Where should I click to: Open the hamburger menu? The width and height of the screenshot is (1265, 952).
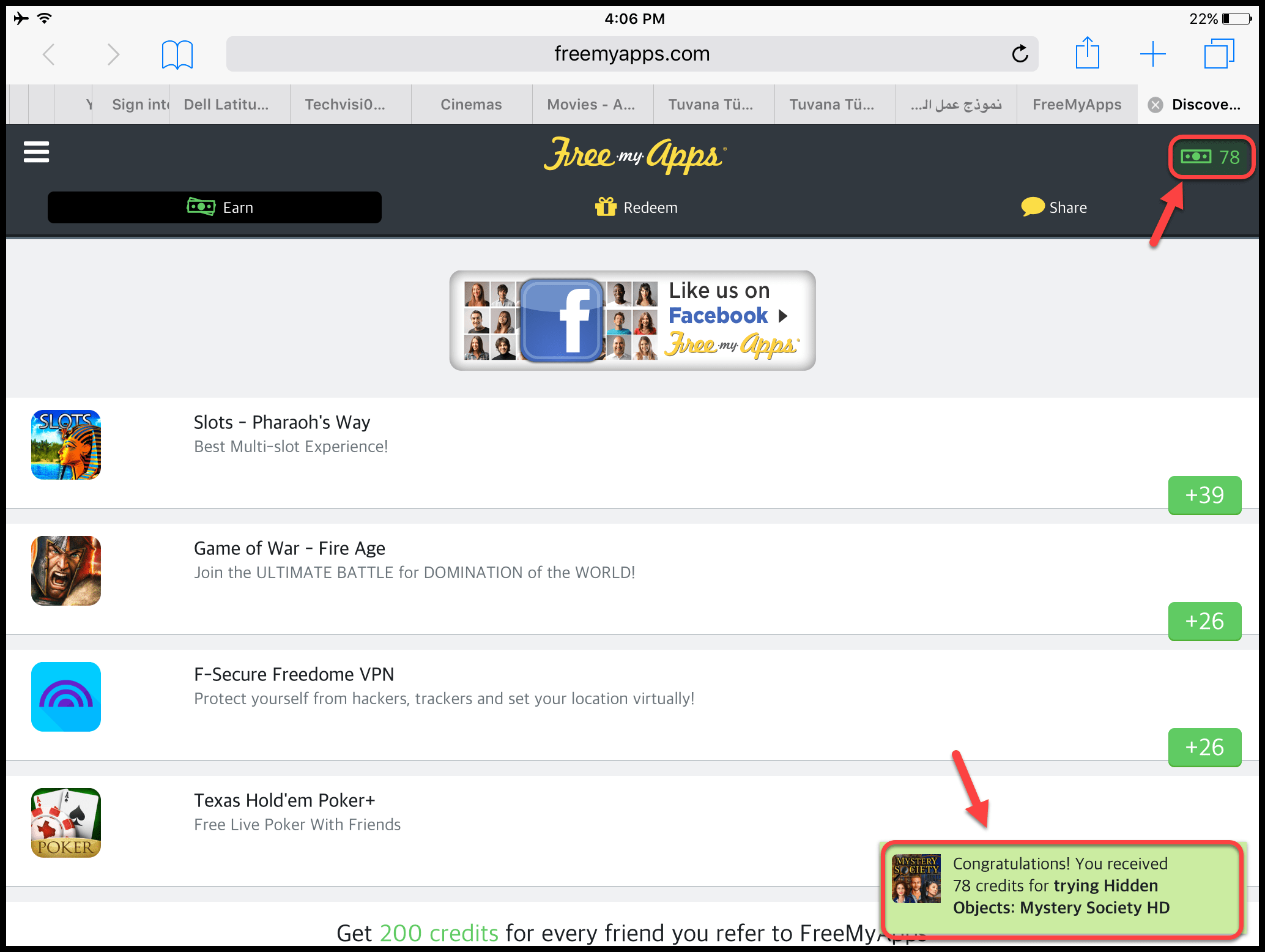tap(36, 152)
